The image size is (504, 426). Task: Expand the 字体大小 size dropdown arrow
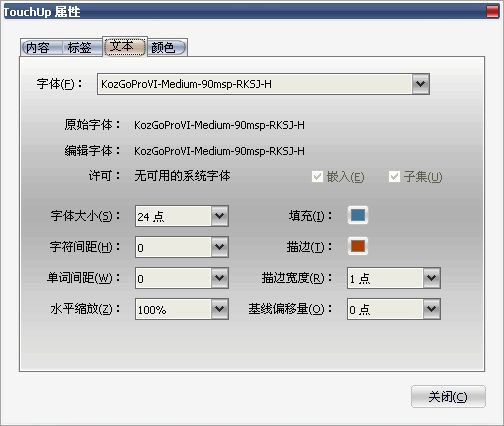220,216
